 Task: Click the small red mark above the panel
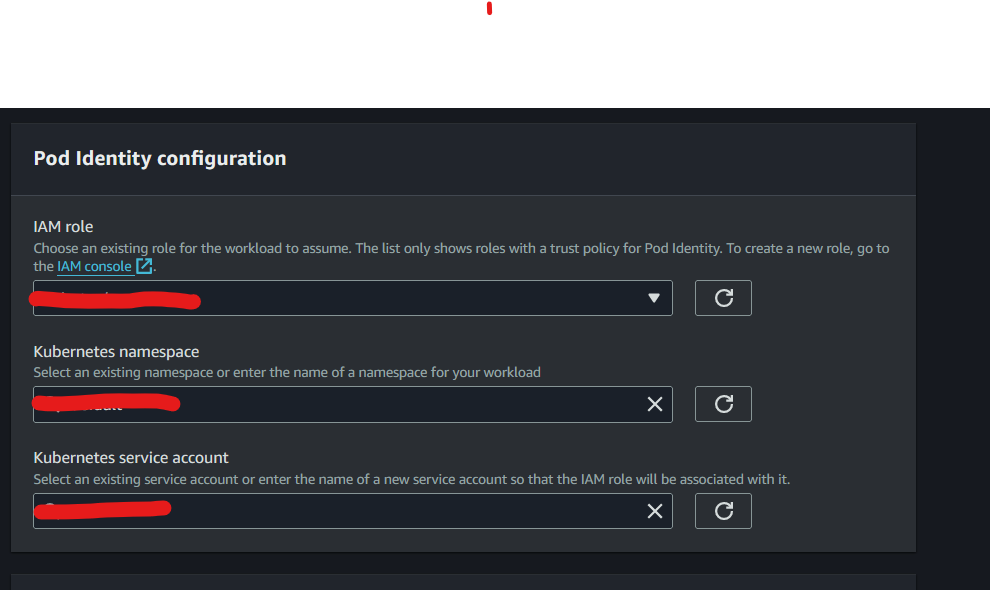coord(489,8)
